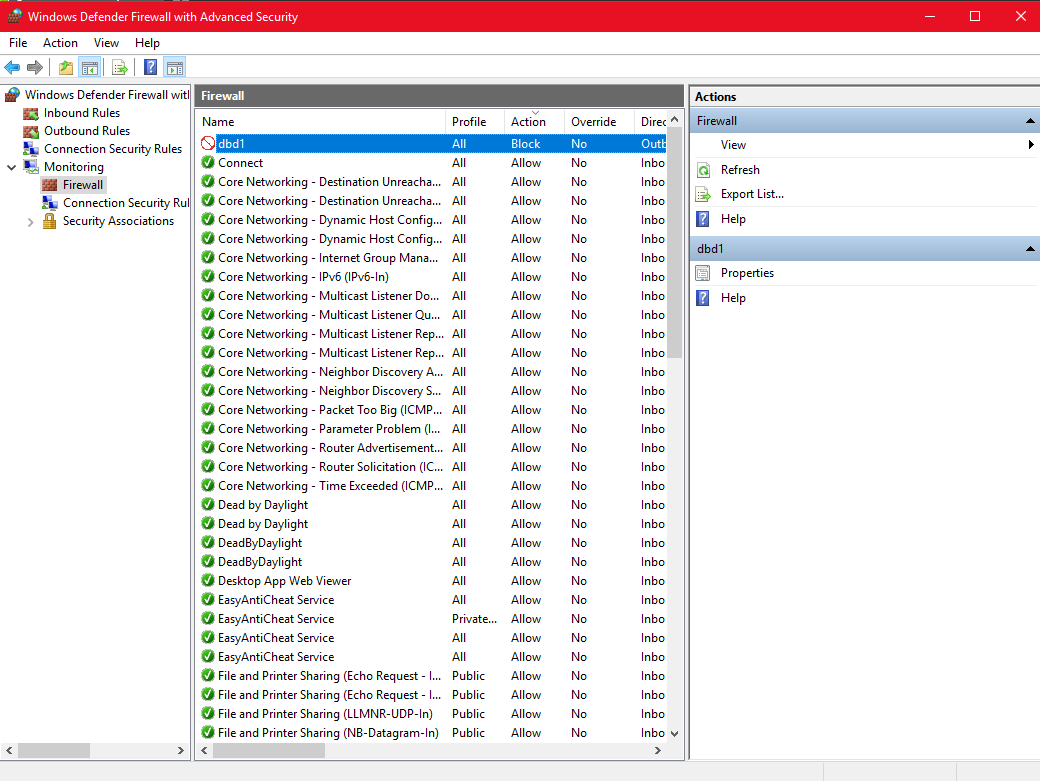Click the Inbound Rules tree icon
Viewport: 1040px width, 781px height.
31,113
